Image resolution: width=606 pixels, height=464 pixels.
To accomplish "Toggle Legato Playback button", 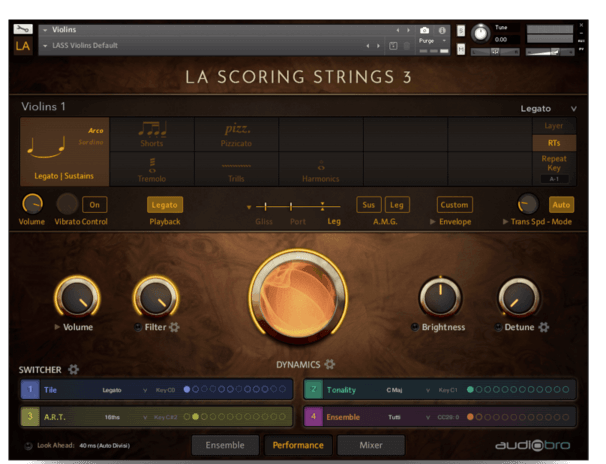I will (x=165, y=205).
